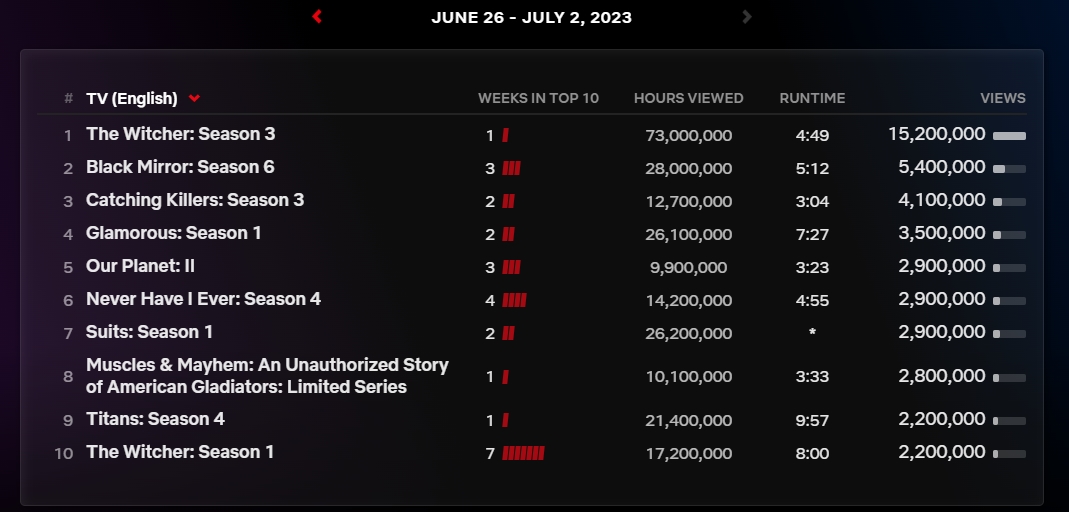Viewport: 1069px width, 512px height.
Task: Click the asterisk in Suits runtime cell
Action: click(812, 333)
